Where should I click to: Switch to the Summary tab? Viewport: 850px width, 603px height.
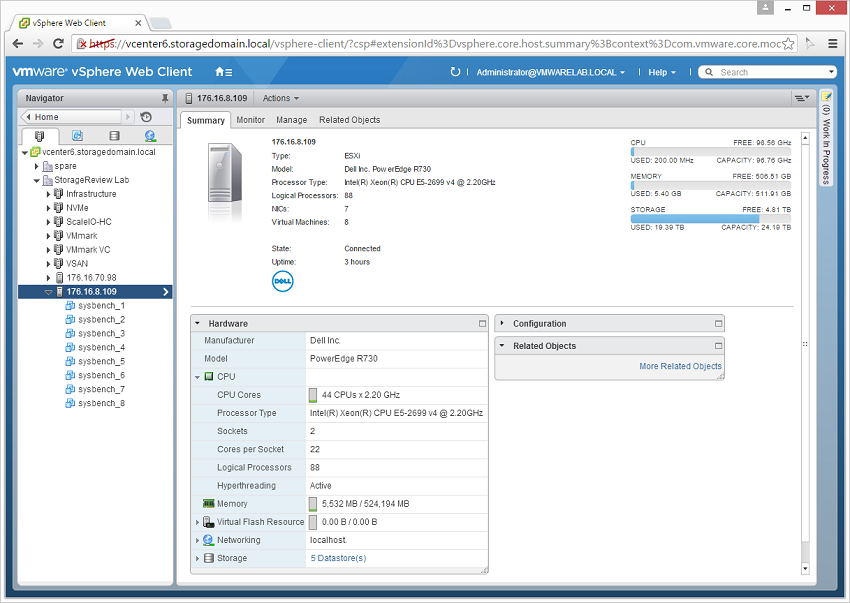coord(205,120)
